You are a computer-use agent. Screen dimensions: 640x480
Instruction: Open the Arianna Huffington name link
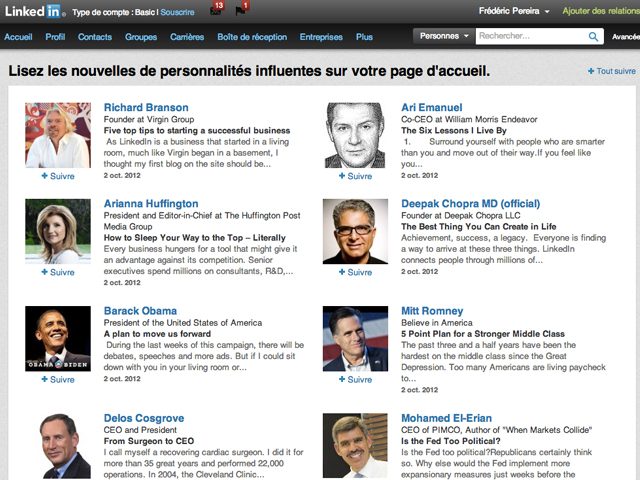click(x=151, y=204)
